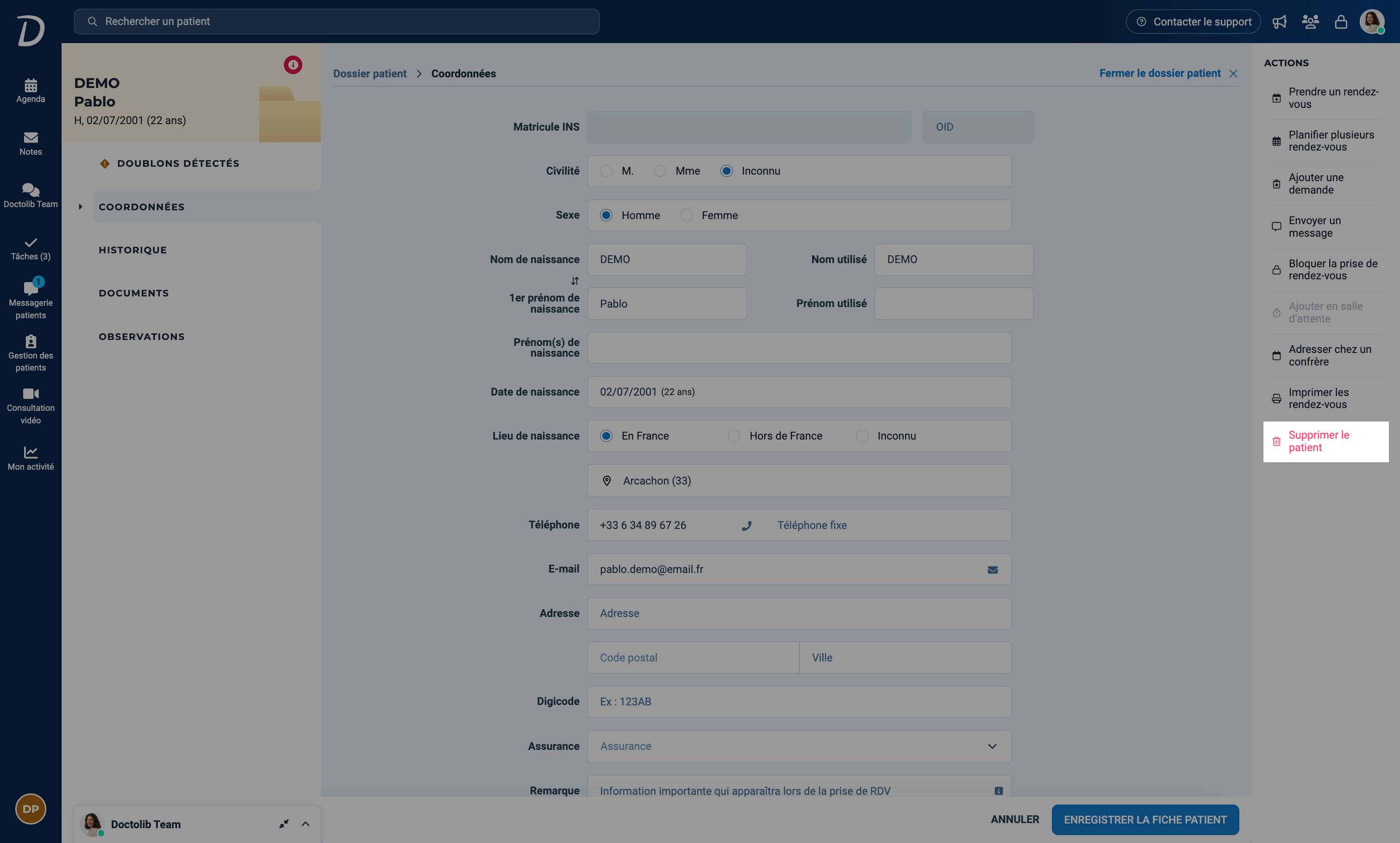Click the padlock icon in header
This screenshot has height=843, width=1400.
pos(1341,22)
